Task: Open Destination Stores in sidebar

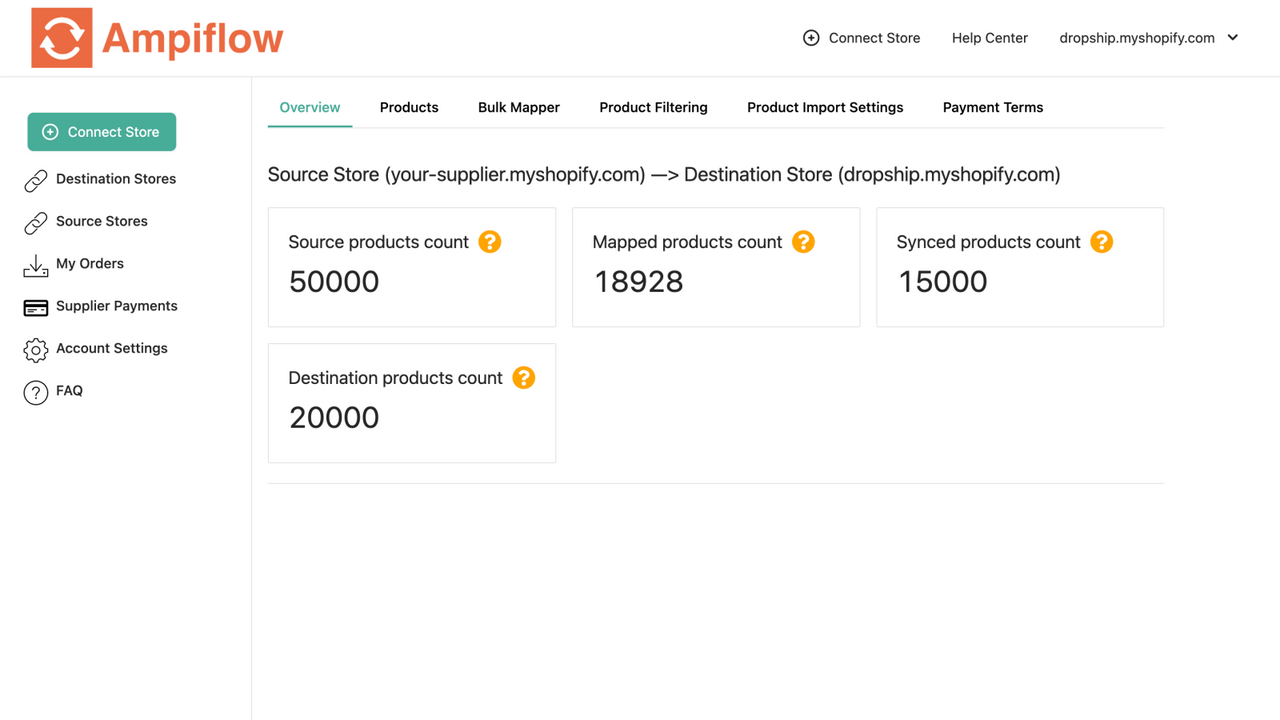Action: 116,179
